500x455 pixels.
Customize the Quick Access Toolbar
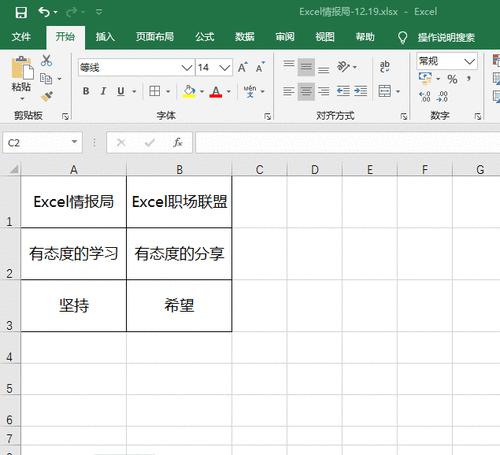(99, 12)
